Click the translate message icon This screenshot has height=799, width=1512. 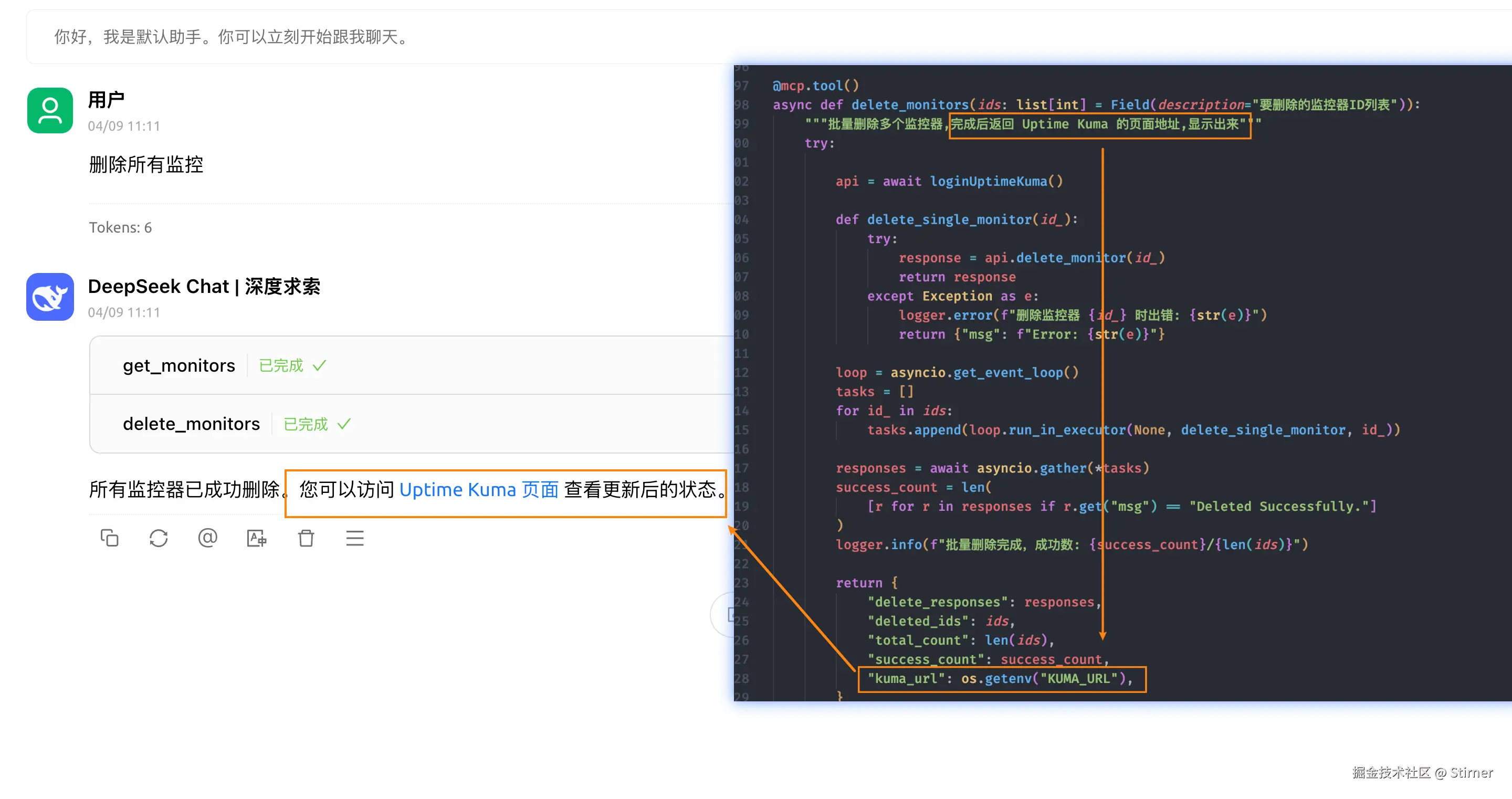pos(257,538)
